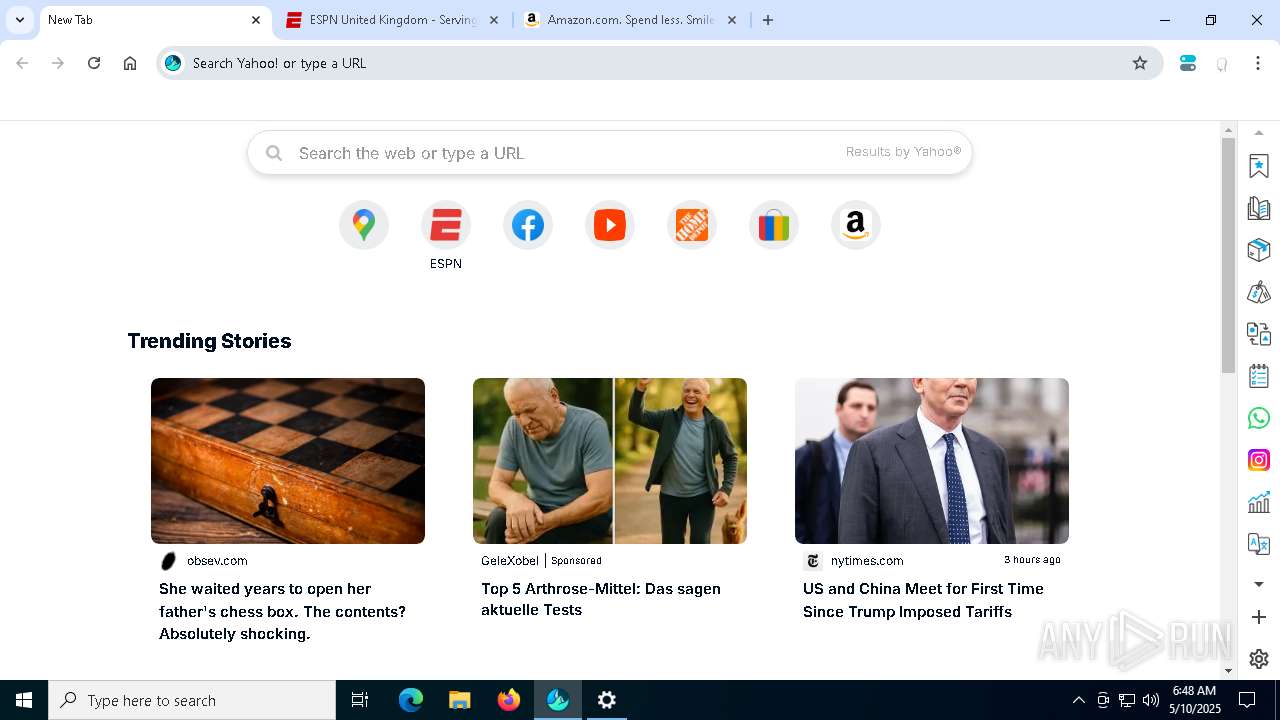This screenshot has width=1280, height=720.
Task: Open the sidebar reading book icon
Action: [x=1259, y=208]
